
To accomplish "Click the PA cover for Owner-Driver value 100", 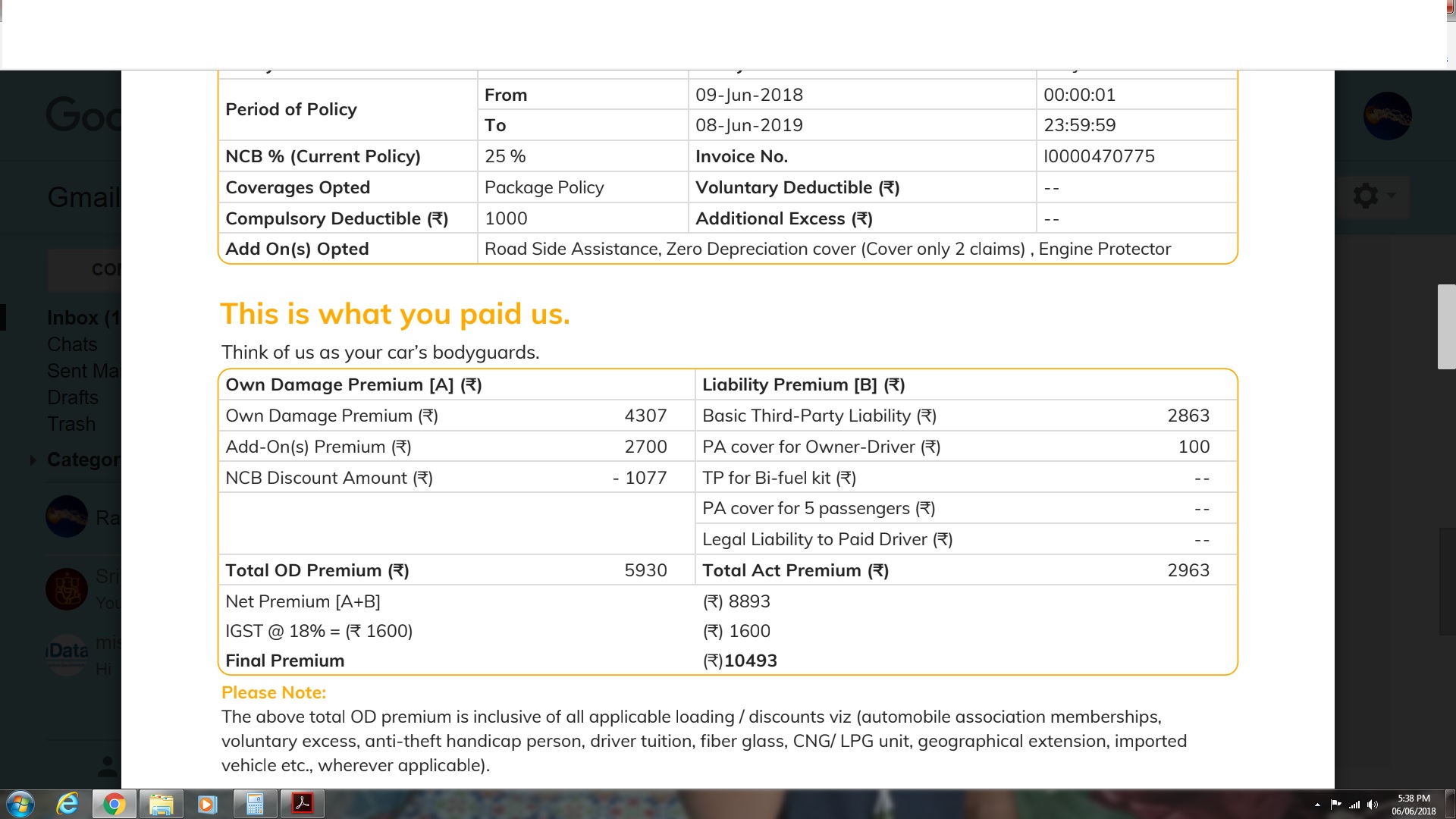I will click(1194, 447).
